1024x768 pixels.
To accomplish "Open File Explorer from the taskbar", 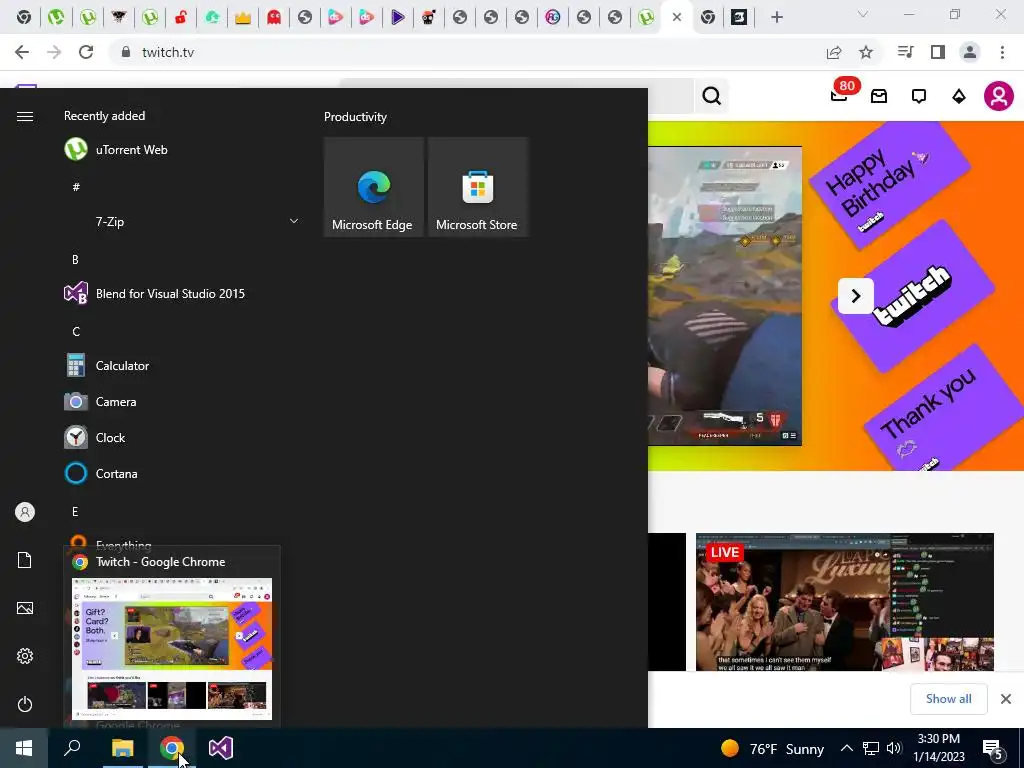I will (122, 748).
